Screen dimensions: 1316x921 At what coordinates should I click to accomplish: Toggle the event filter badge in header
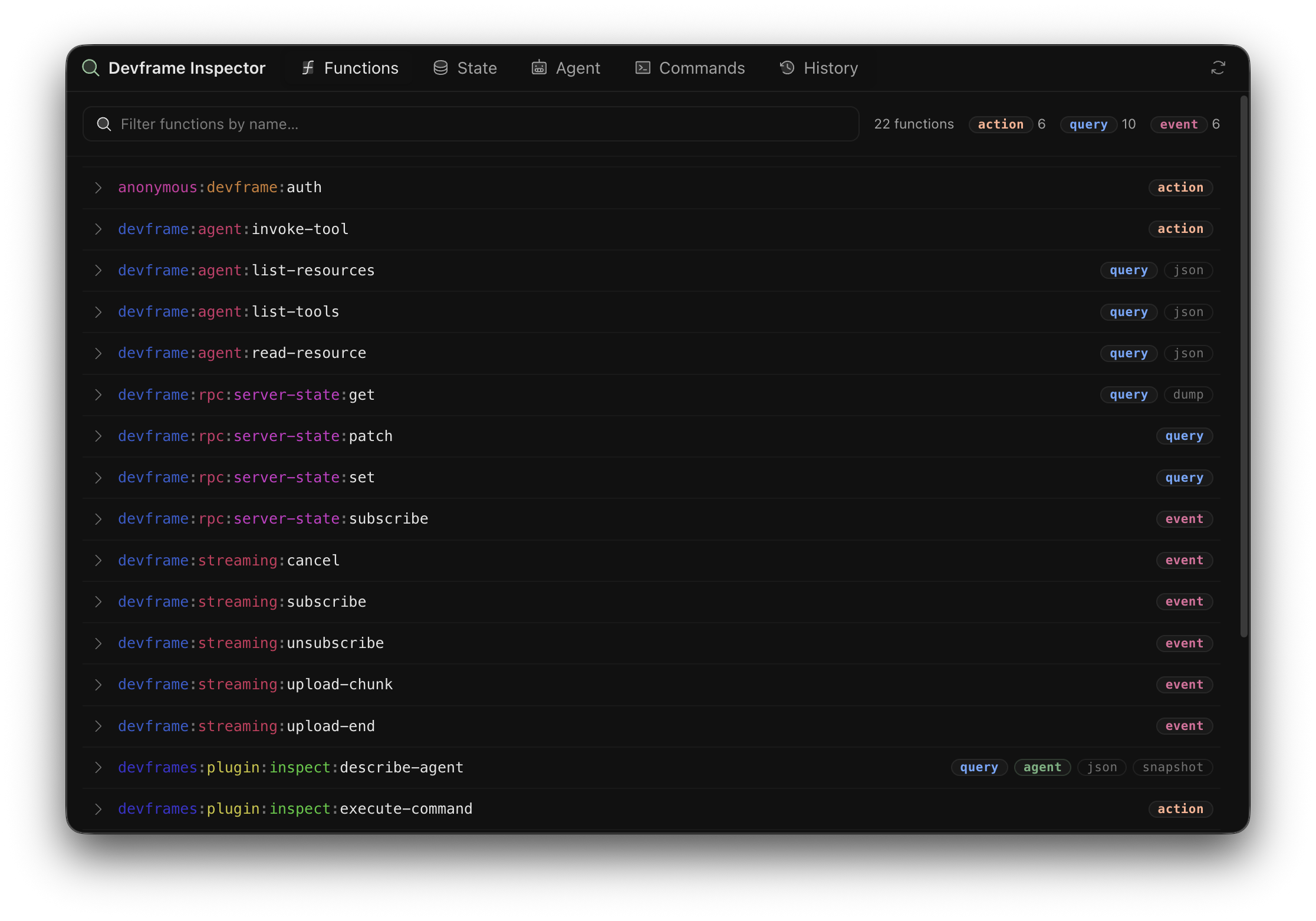coord(1179,124)
